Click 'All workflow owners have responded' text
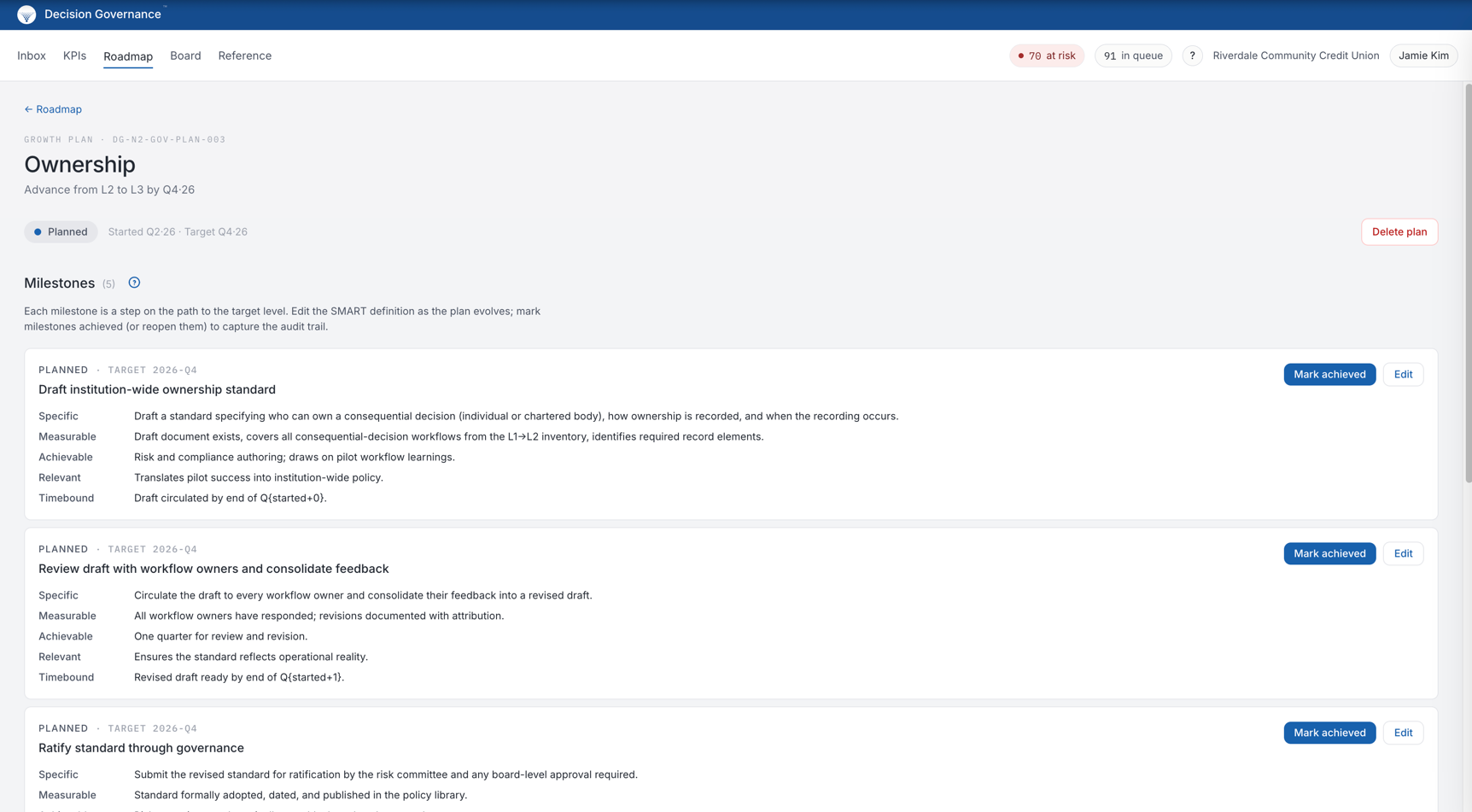 319,616
